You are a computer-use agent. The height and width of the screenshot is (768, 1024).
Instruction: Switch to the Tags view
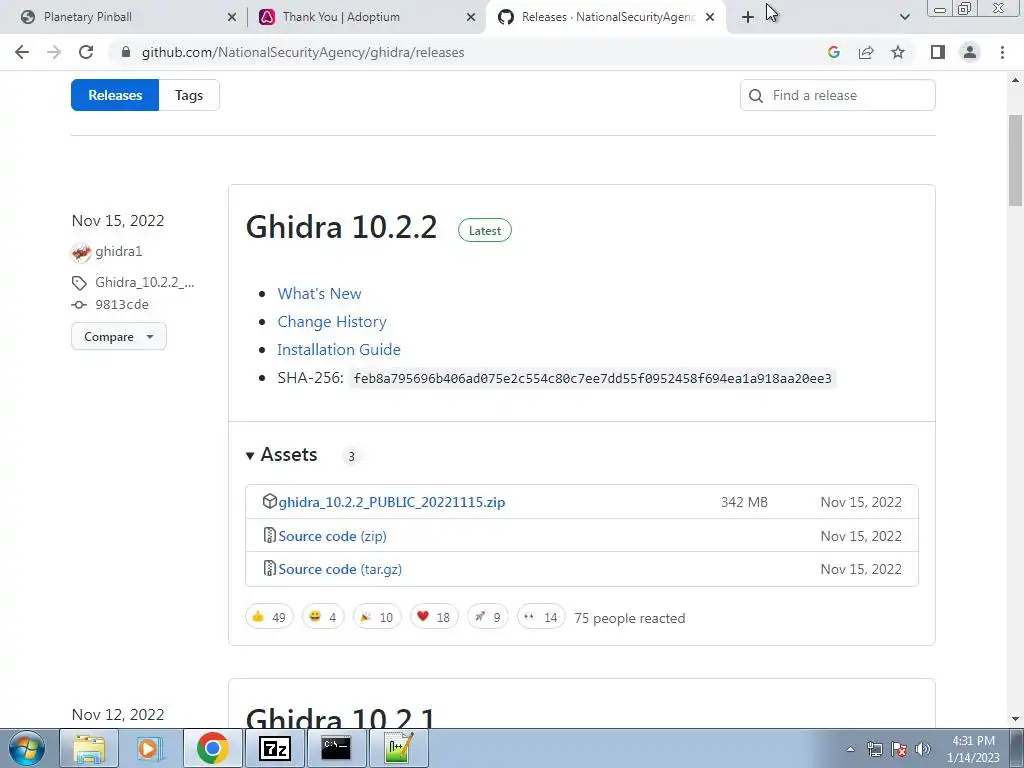tap(189, 95)
